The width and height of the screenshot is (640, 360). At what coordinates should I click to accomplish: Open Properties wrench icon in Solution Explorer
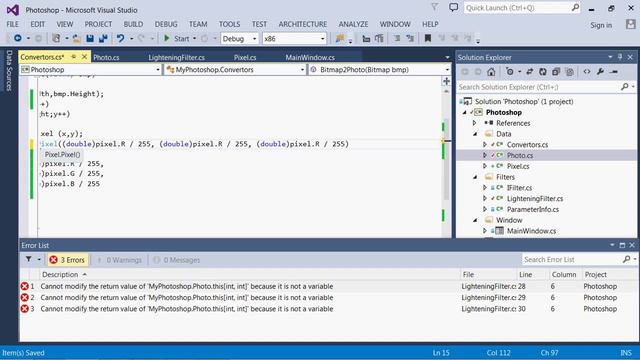(600, 72)
